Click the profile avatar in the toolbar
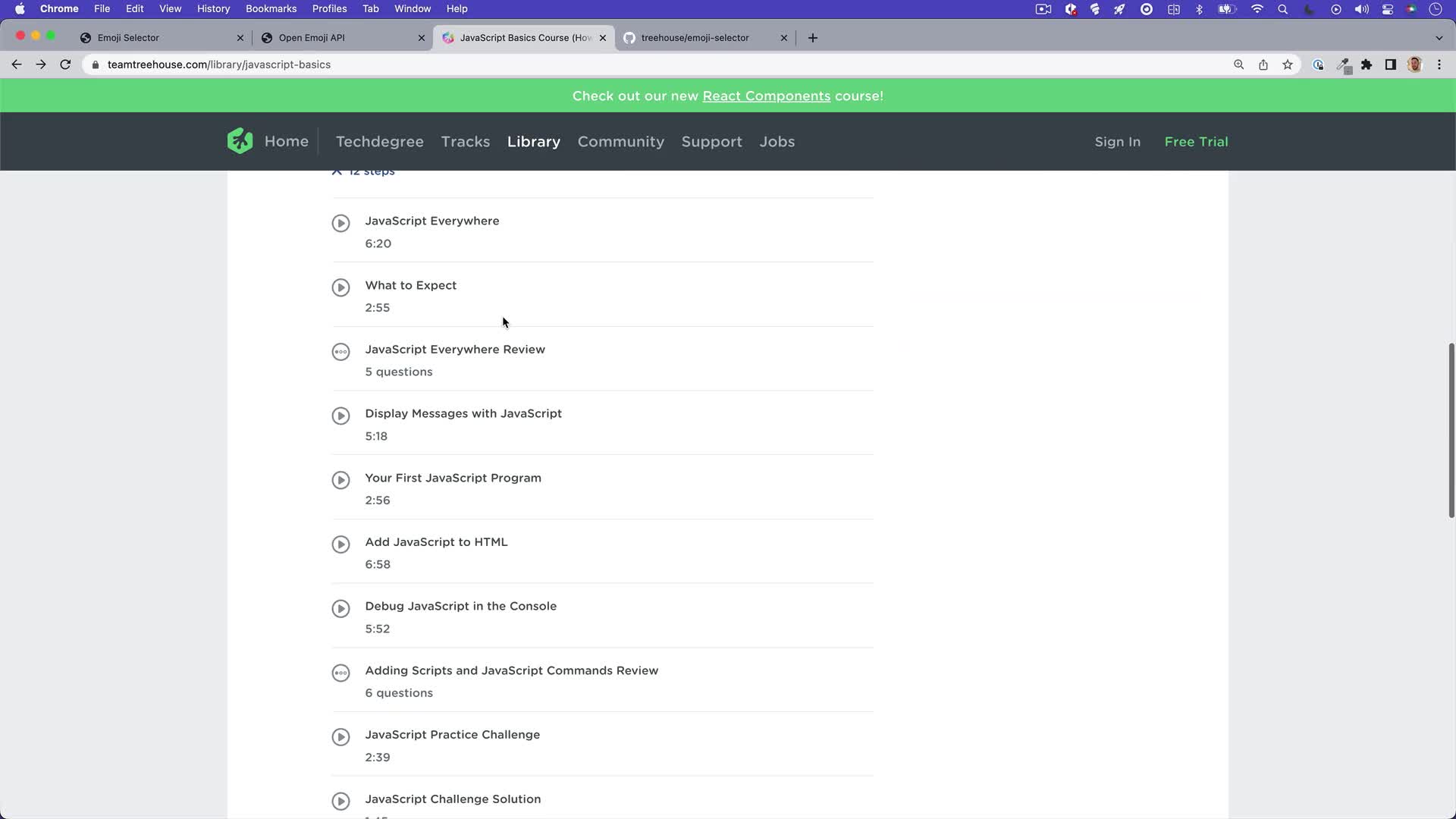This screenshot has width=1456, height=819. click(1415, 64)
